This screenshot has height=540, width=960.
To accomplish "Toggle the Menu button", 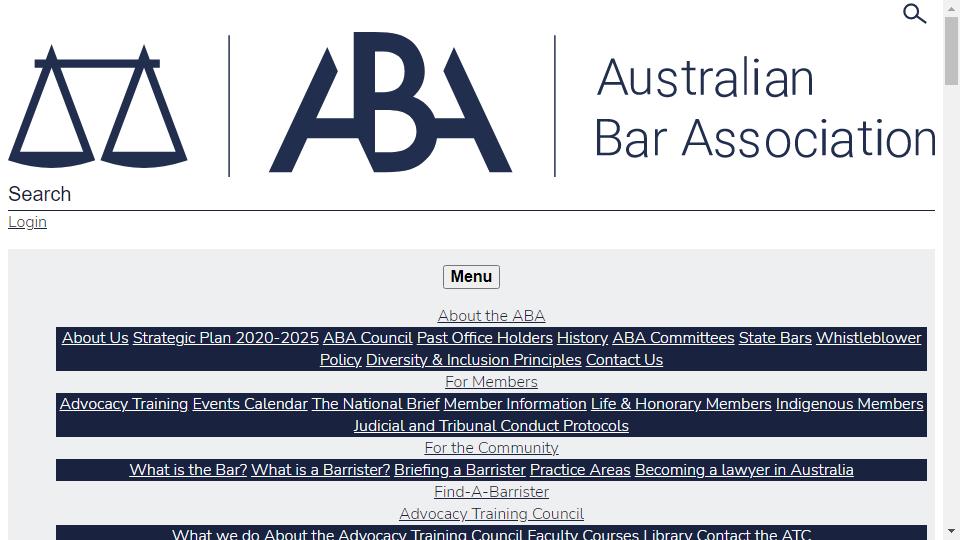I will (x=471, y=277).
